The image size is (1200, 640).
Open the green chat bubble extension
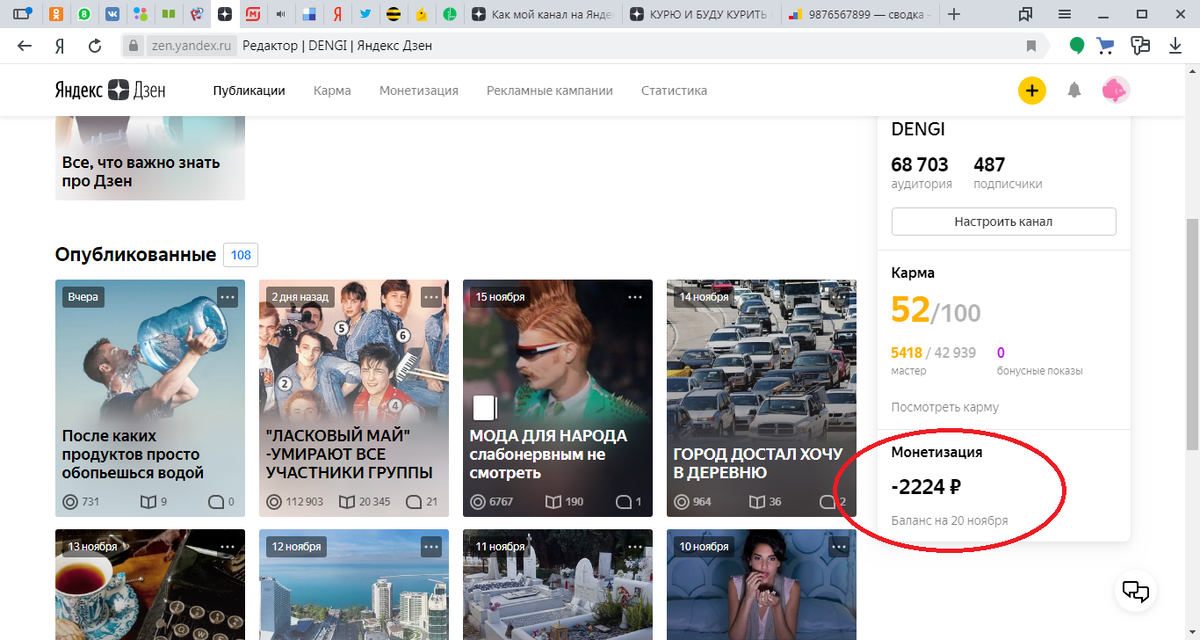click(1077, 46)
